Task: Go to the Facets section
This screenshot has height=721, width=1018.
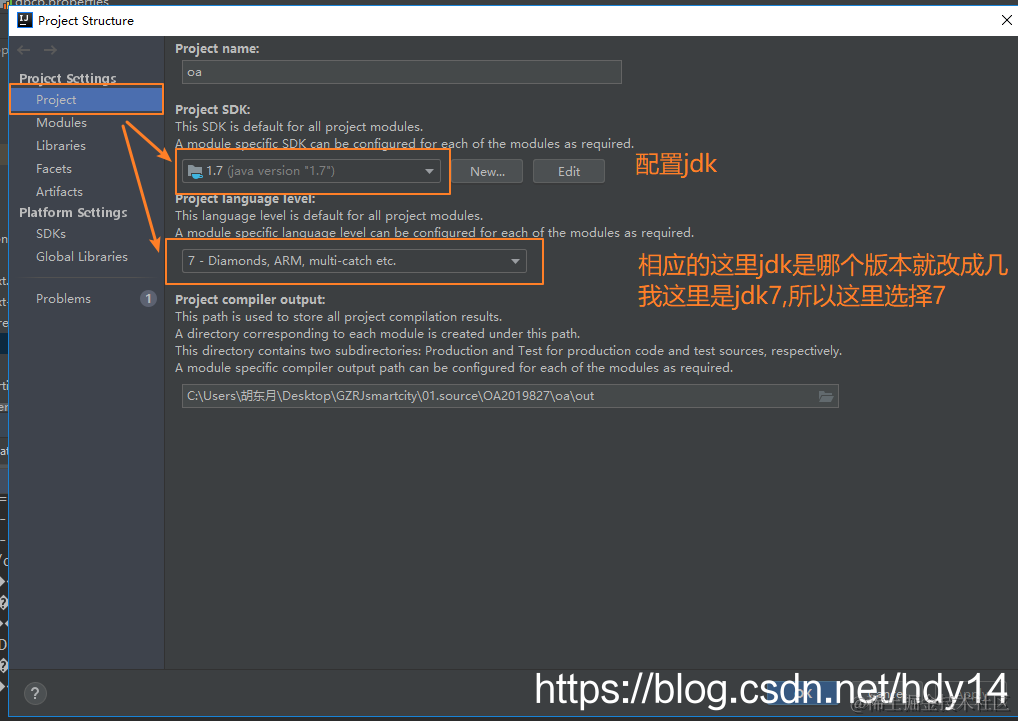Action: point(54,169)
